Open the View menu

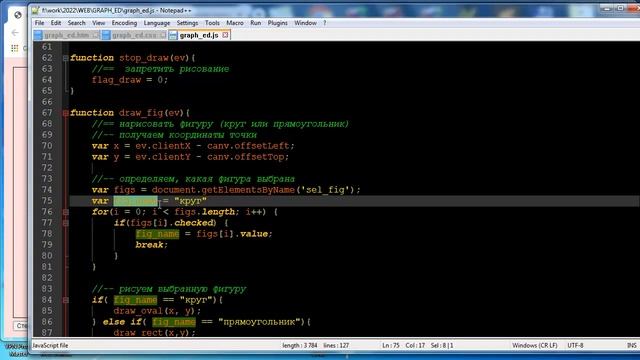coord(98,23)
